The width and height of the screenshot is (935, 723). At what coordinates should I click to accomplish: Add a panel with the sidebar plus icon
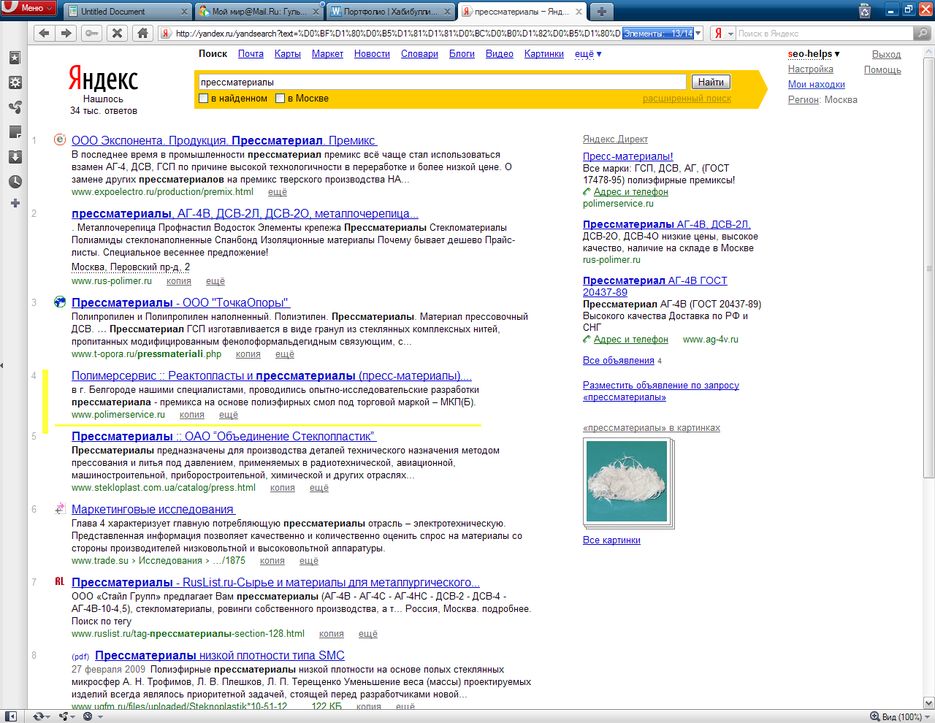pyautogui.click(x=15, y=203)
